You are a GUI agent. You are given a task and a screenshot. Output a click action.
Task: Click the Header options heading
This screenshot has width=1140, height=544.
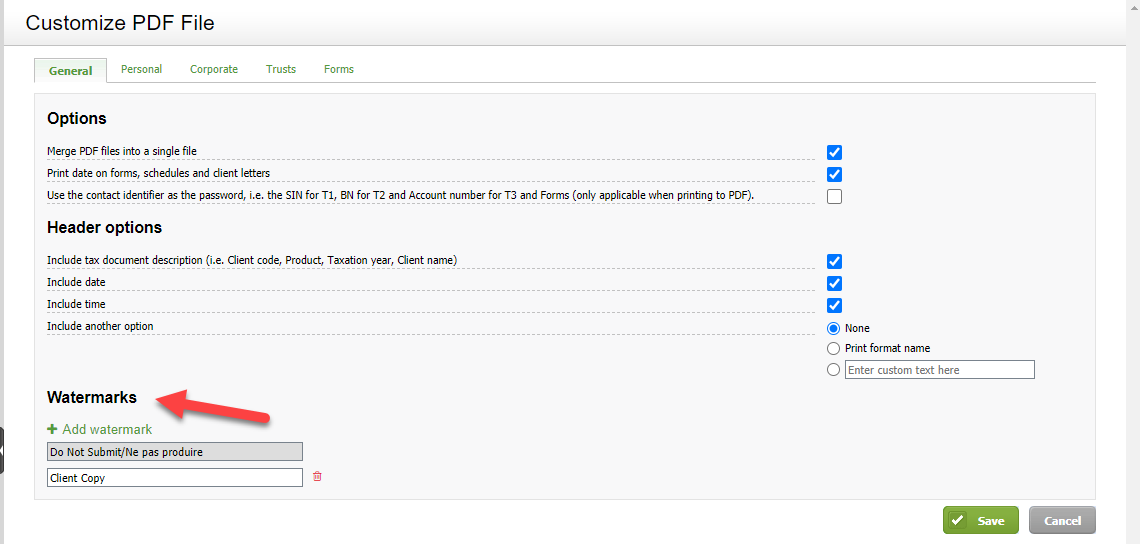104,228
